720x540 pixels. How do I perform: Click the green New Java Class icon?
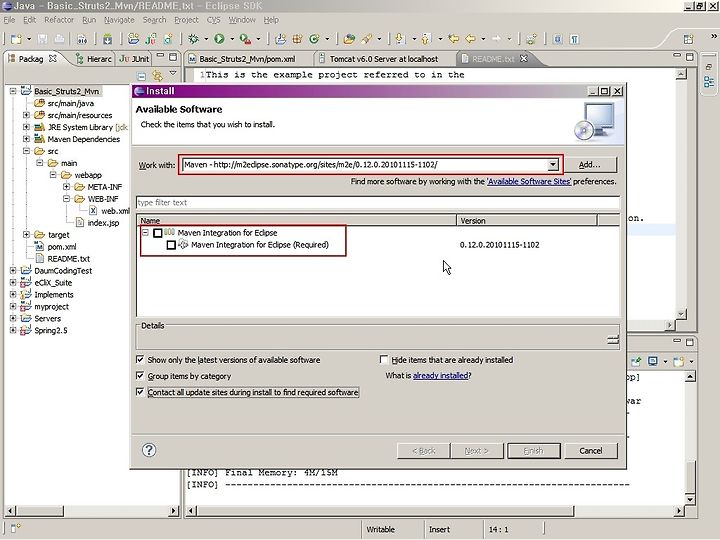click(x=315, y=39)
